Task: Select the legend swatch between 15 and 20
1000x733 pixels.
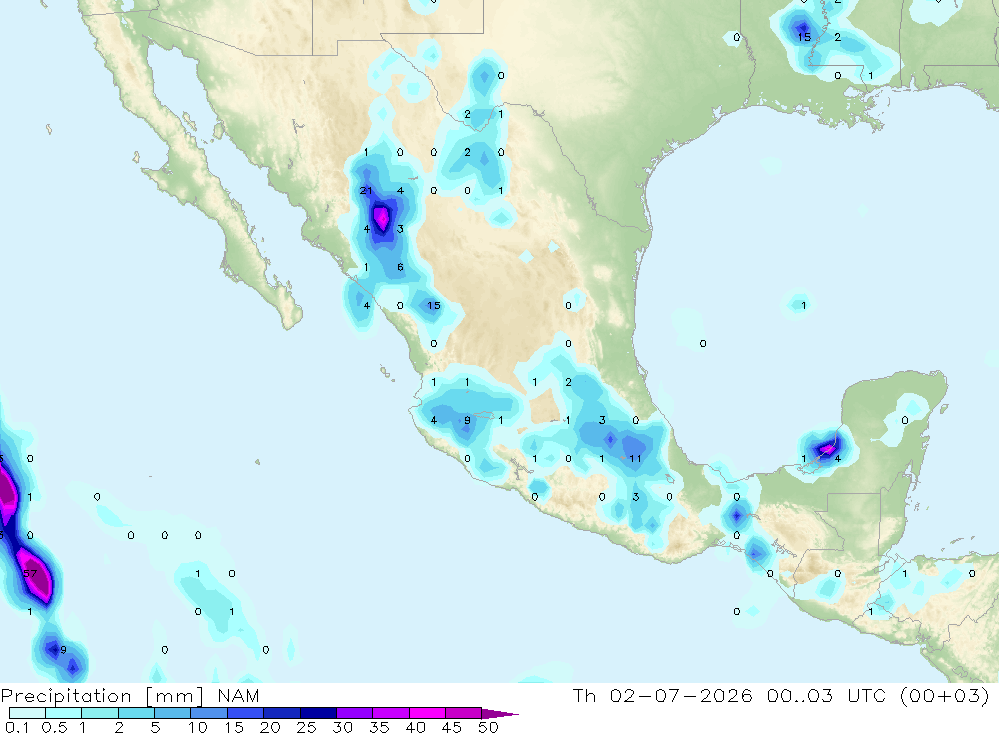Action: [246, 713]
